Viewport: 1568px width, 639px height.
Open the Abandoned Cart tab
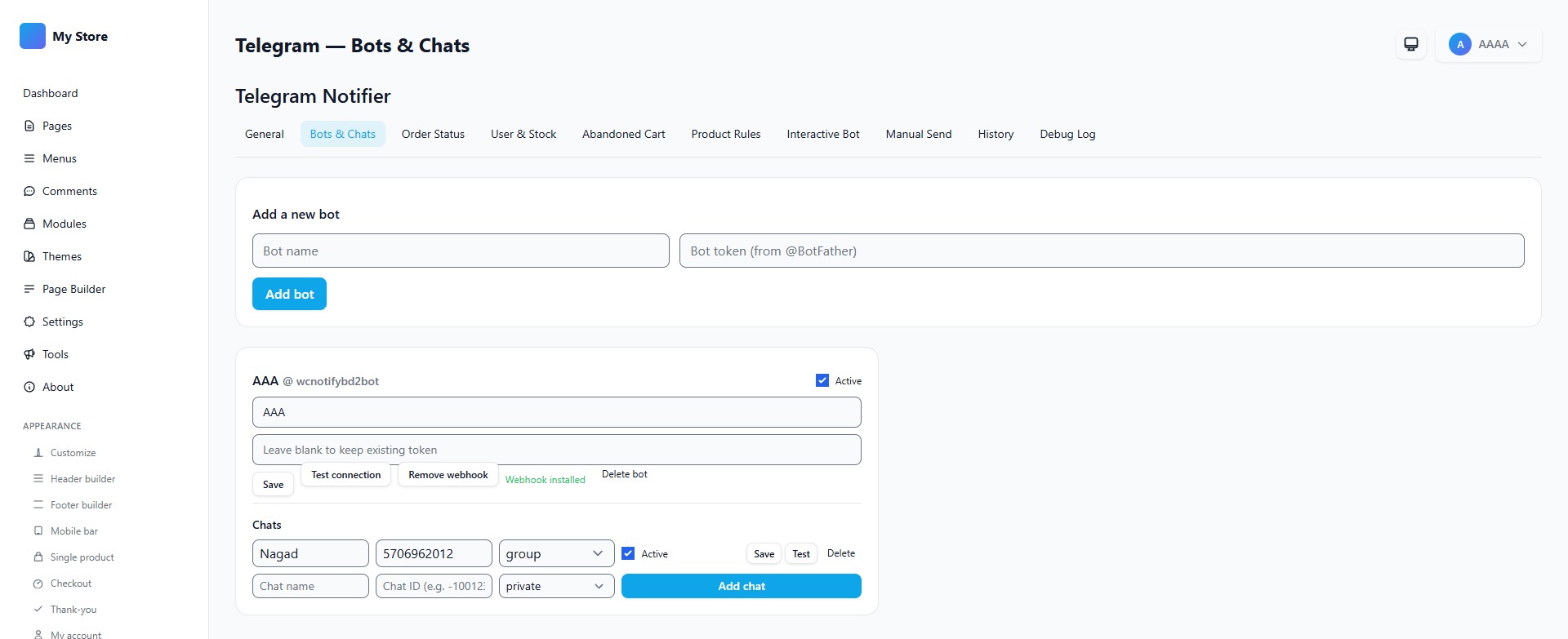click(624, 134)
